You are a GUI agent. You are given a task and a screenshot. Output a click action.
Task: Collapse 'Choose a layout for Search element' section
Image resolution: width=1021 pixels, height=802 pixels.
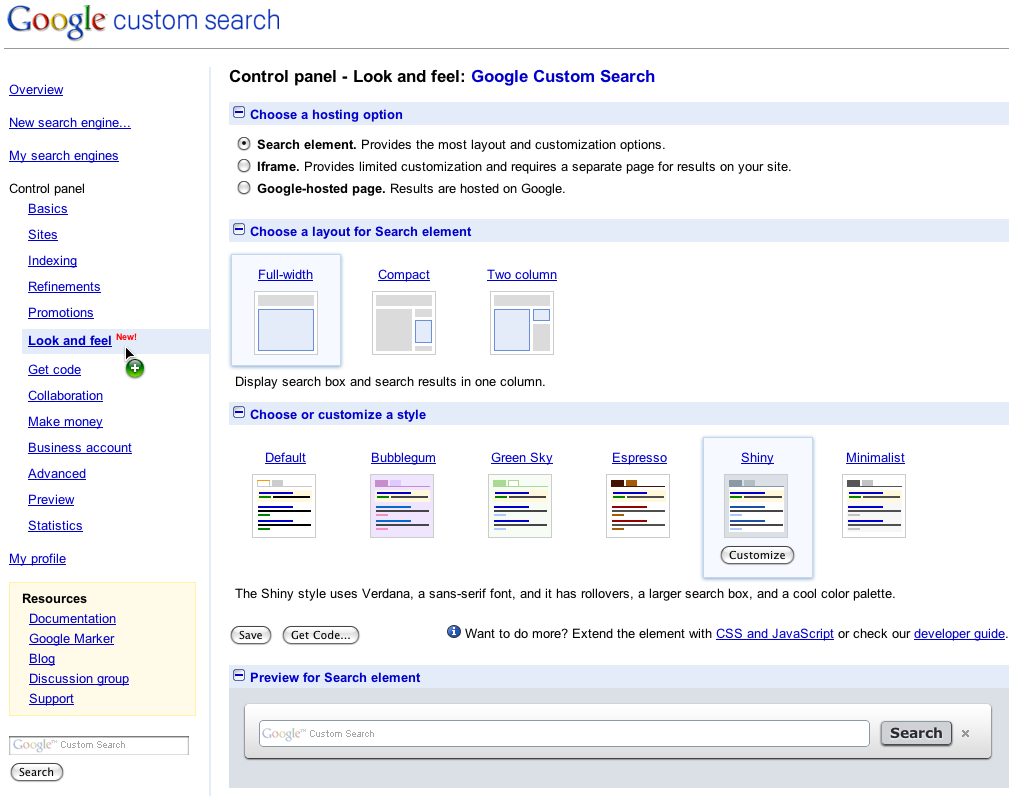239,230
